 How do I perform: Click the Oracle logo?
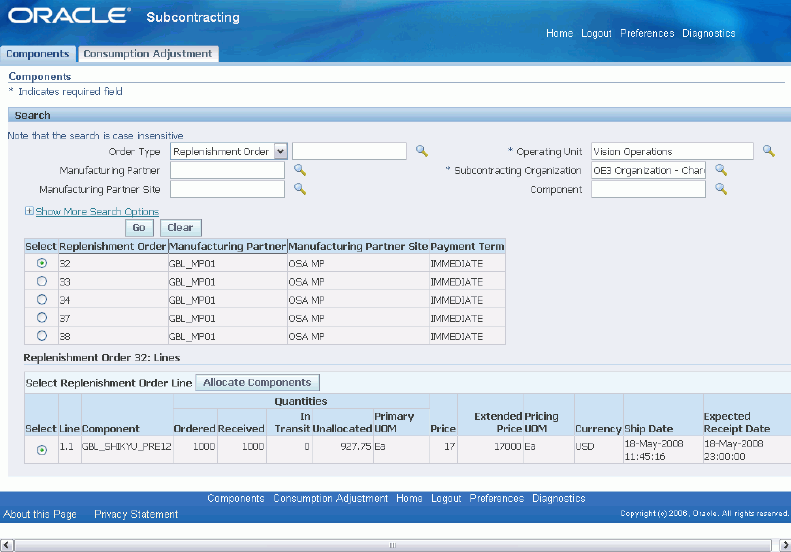(69, 16)
